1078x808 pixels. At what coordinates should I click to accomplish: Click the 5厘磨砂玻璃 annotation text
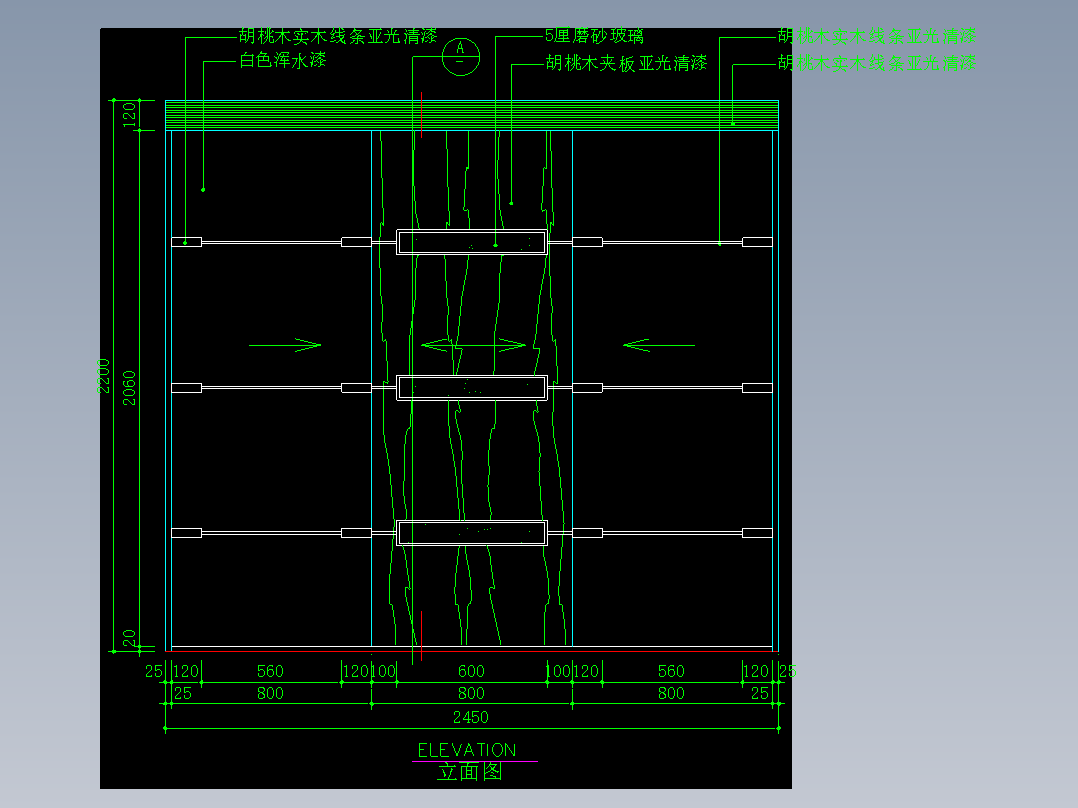point(594,36)
